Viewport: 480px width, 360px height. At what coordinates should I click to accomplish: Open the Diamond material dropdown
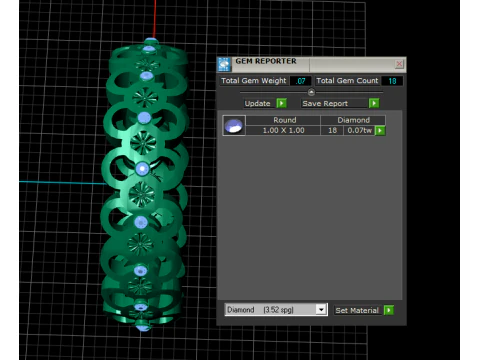321,310
